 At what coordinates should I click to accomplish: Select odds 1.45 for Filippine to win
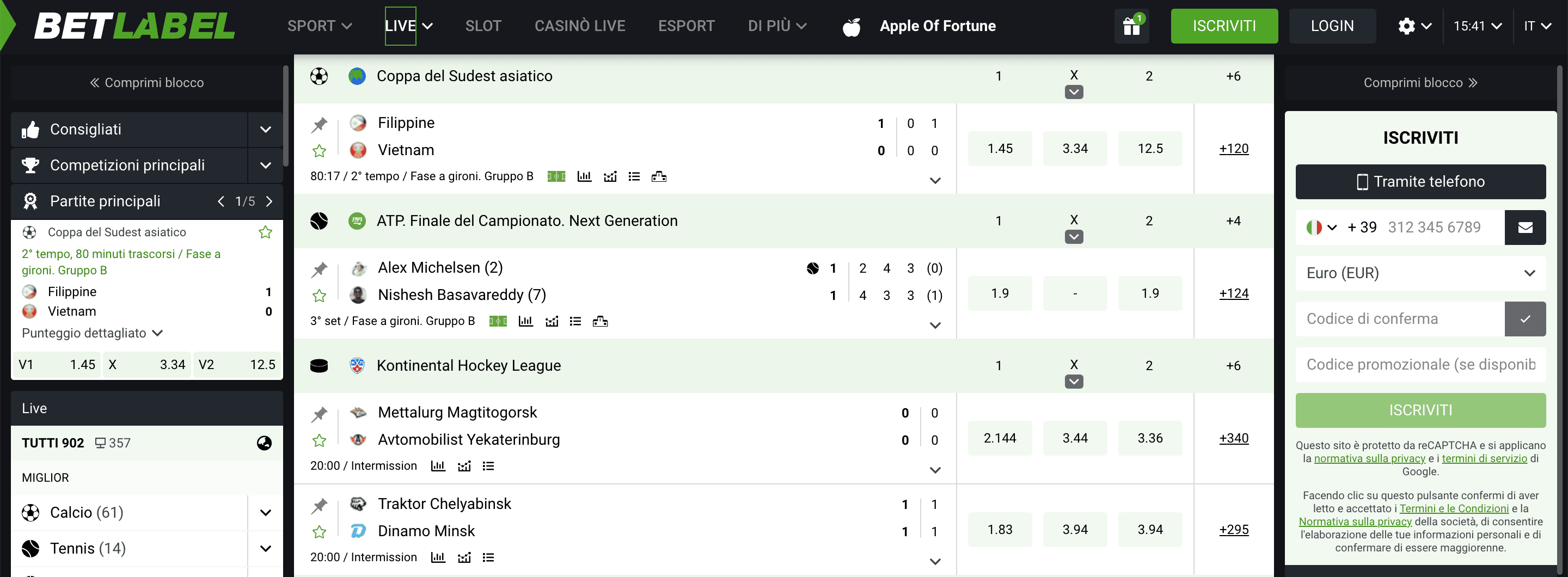click(1000, 148)
